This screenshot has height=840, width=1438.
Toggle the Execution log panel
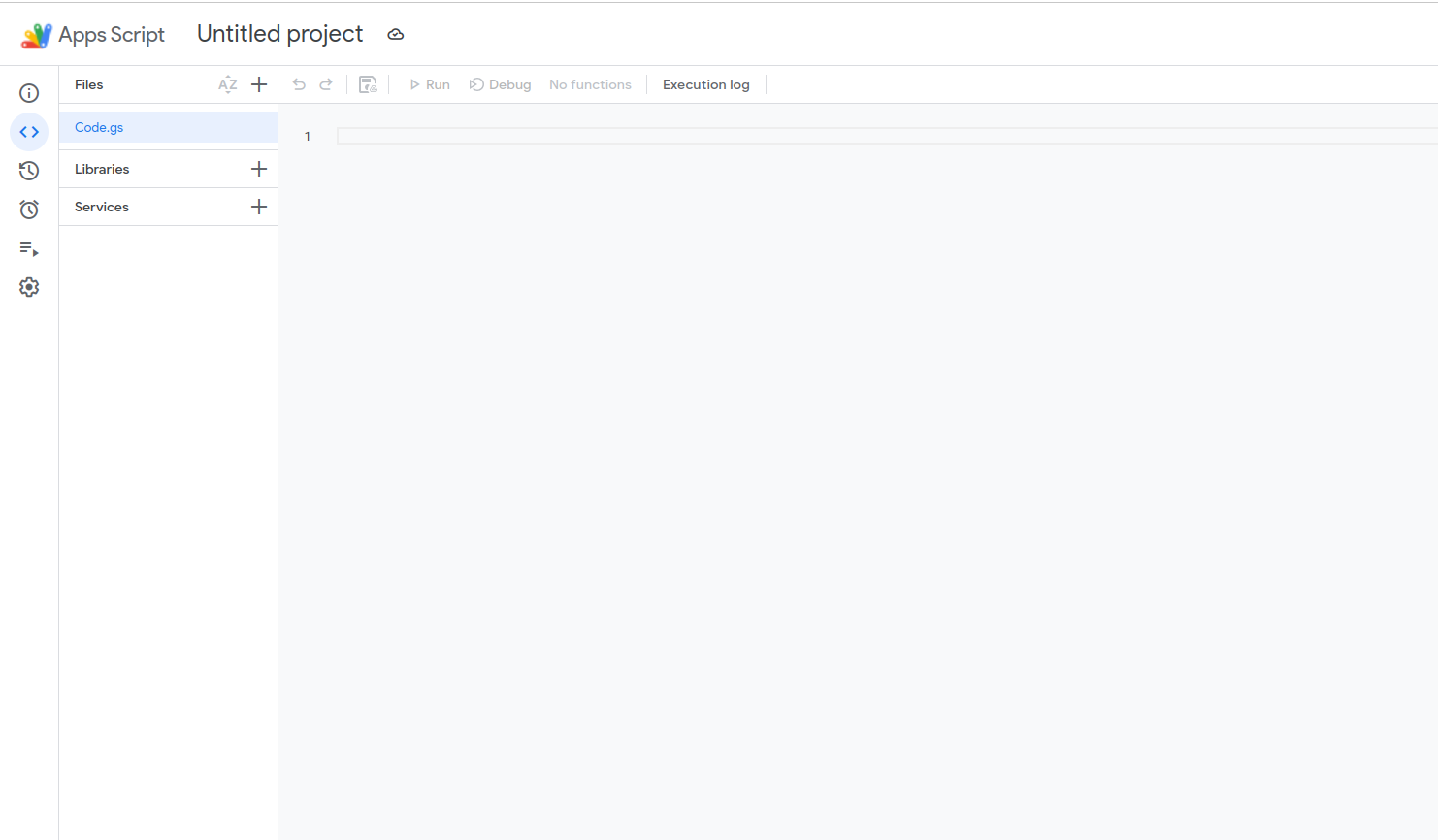point(705,84)
